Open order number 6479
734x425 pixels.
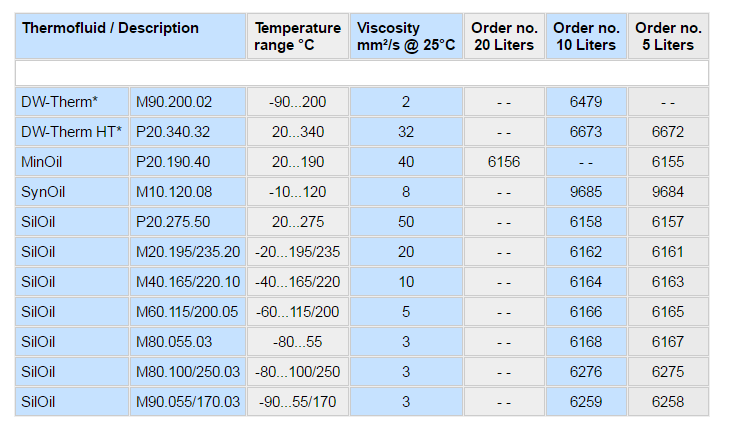tap(586, 102)
